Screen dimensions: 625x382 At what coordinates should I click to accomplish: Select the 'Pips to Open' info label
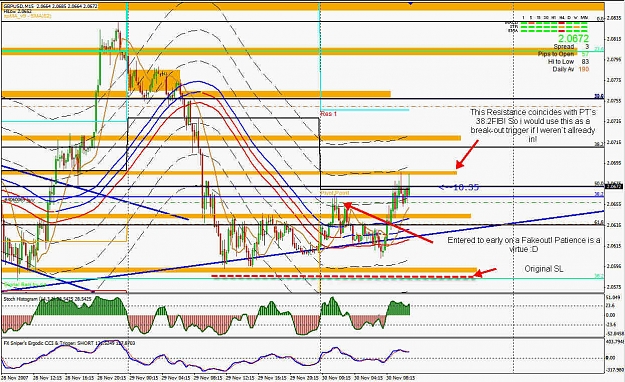pyautogui.click(x=556, y=54)
